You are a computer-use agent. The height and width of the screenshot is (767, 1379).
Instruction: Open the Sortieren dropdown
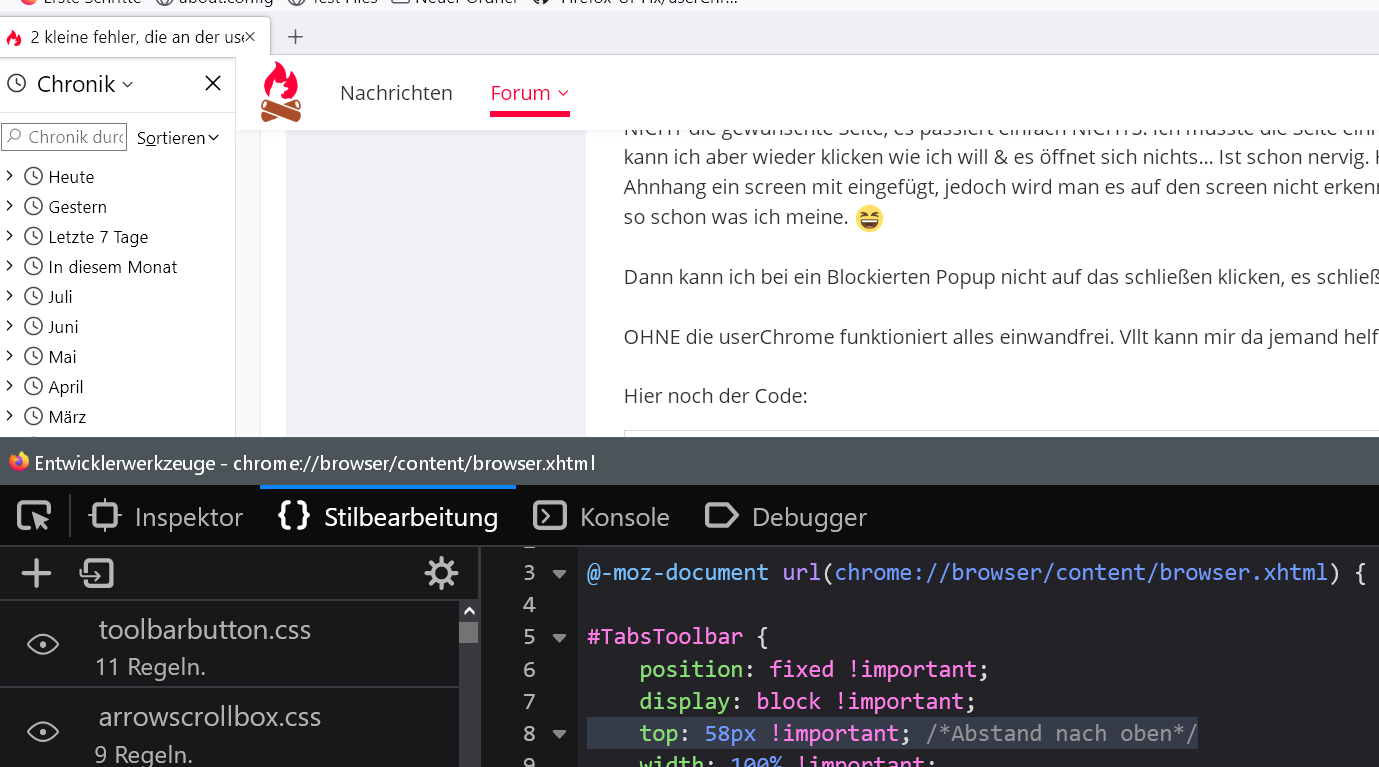178,138
